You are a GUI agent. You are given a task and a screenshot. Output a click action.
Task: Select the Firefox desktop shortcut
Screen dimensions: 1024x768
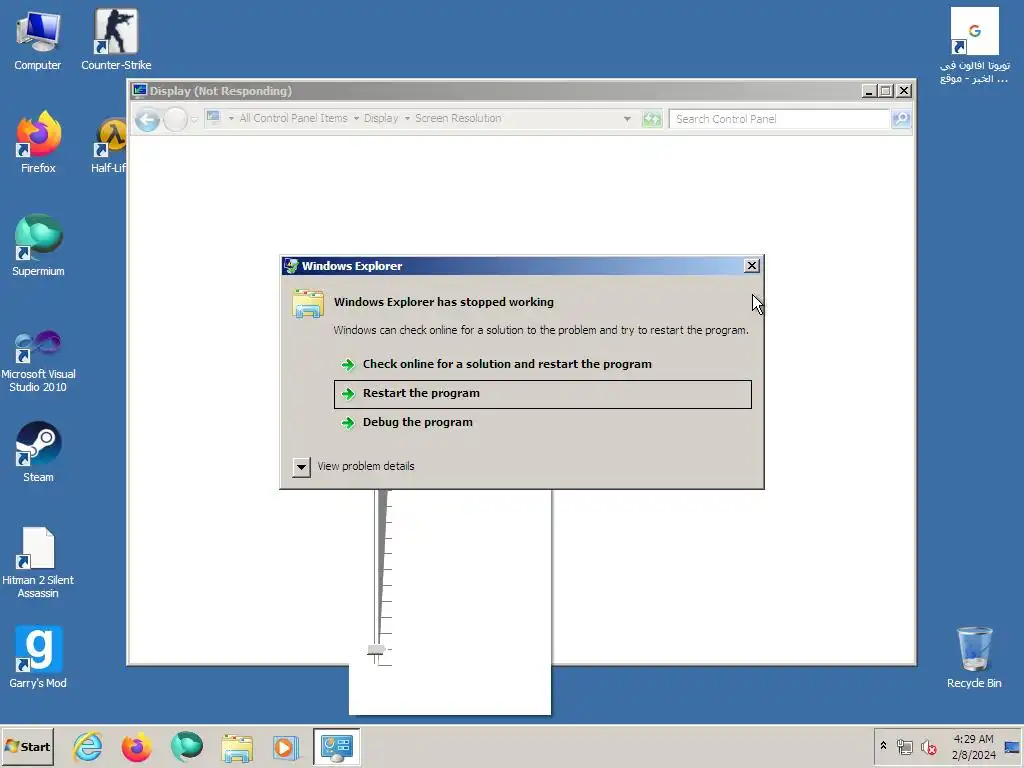[38, 143]
